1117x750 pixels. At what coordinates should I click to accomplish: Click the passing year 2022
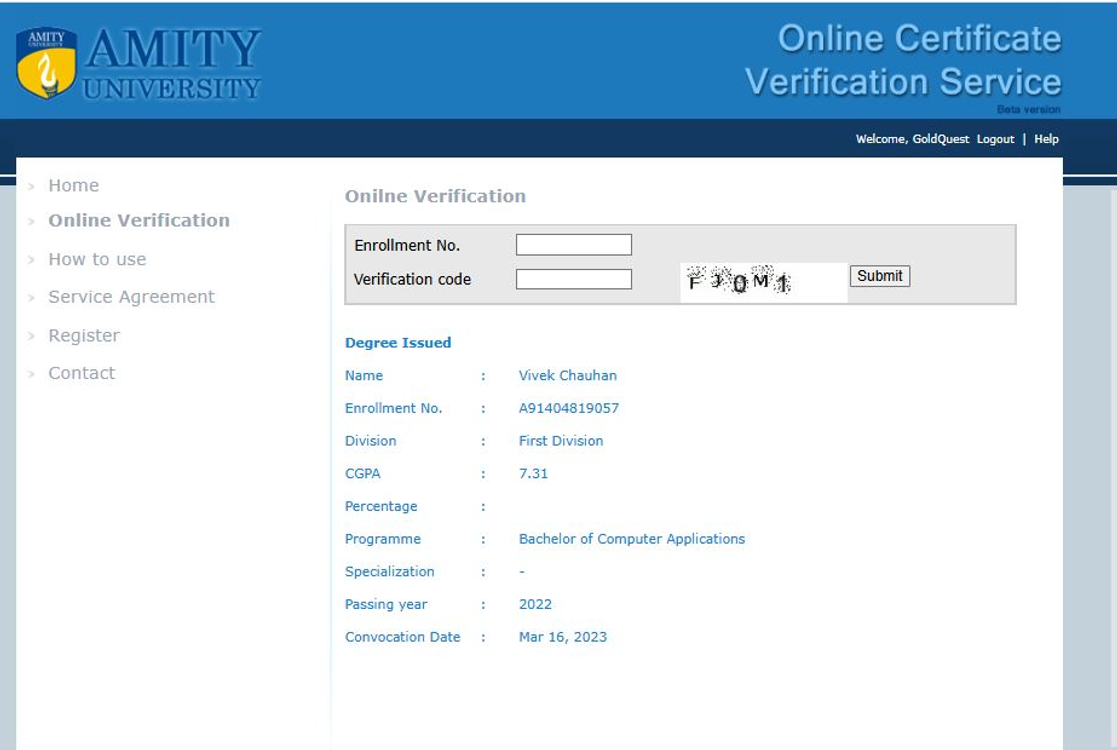tap(535, 604)
